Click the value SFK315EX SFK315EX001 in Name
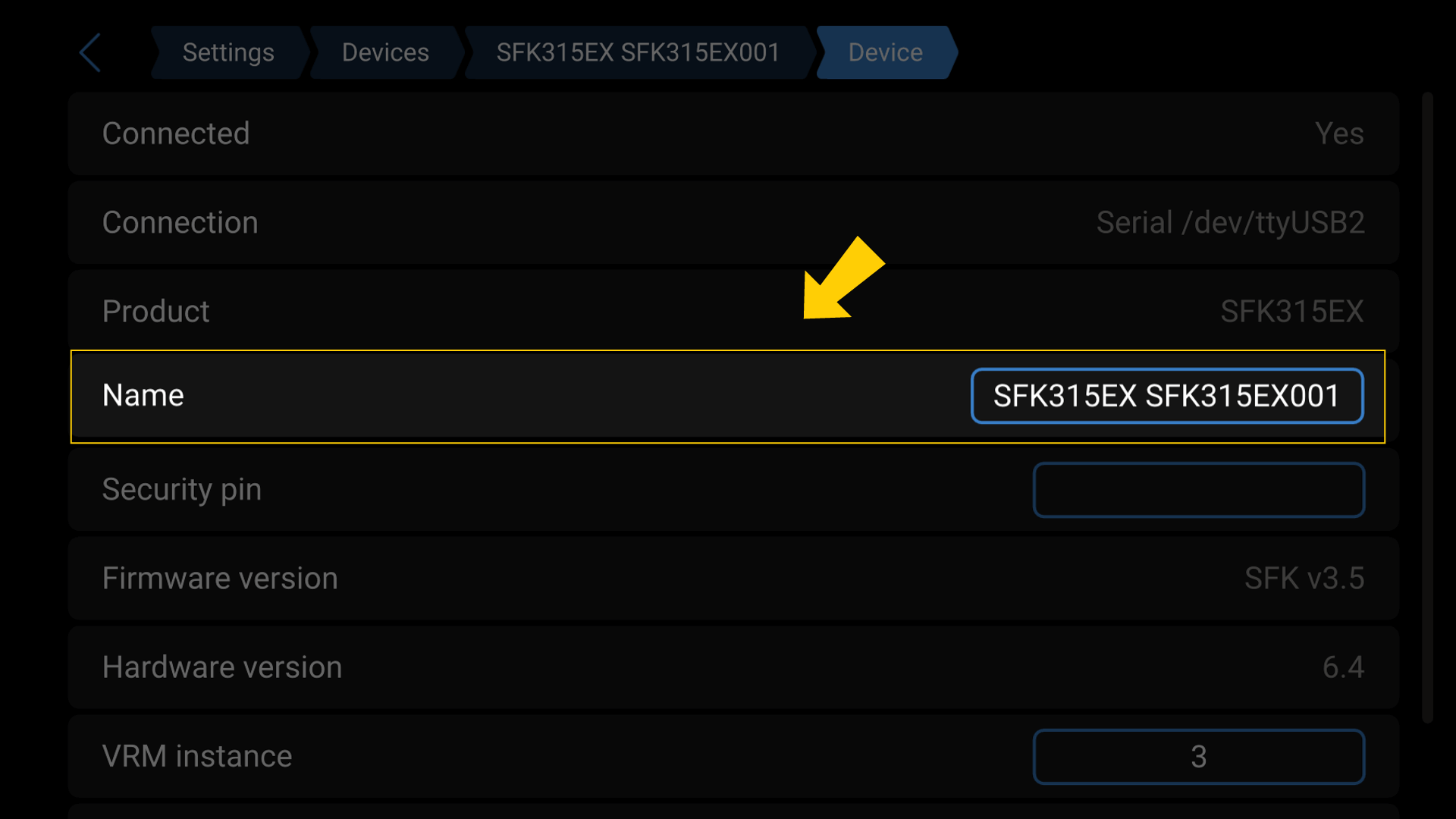 pos(1166,395)
